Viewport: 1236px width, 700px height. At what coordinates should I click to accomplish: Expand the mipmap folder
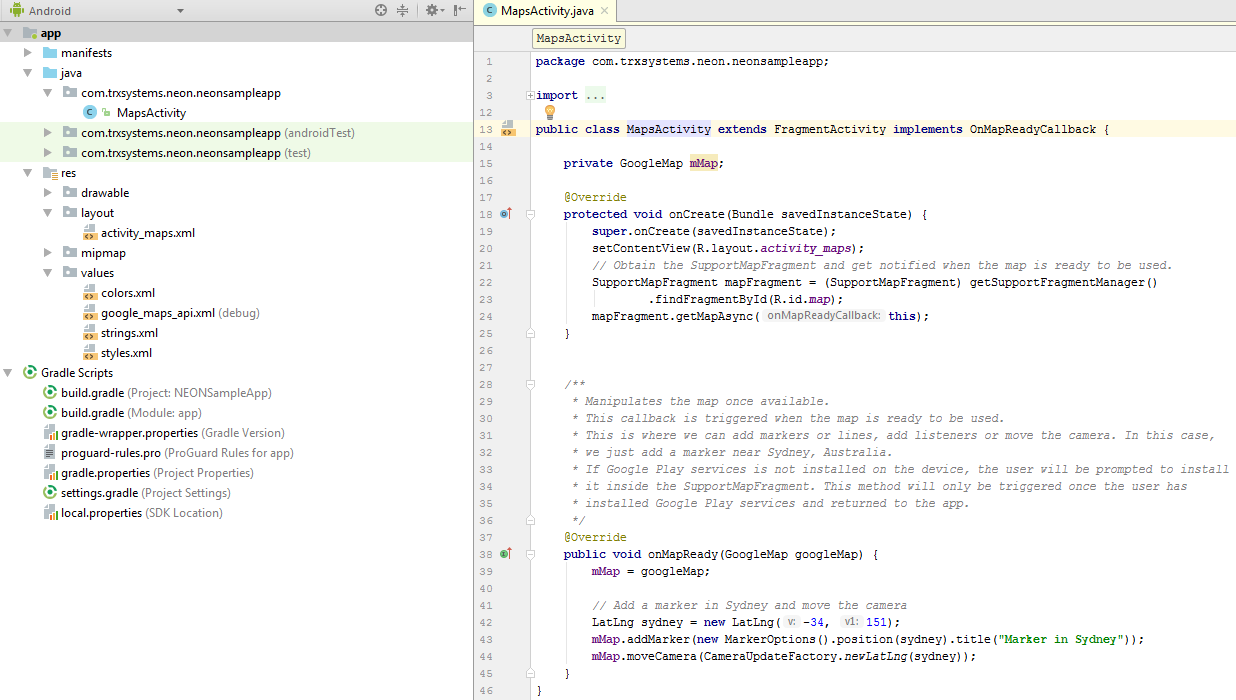point(48,253)
